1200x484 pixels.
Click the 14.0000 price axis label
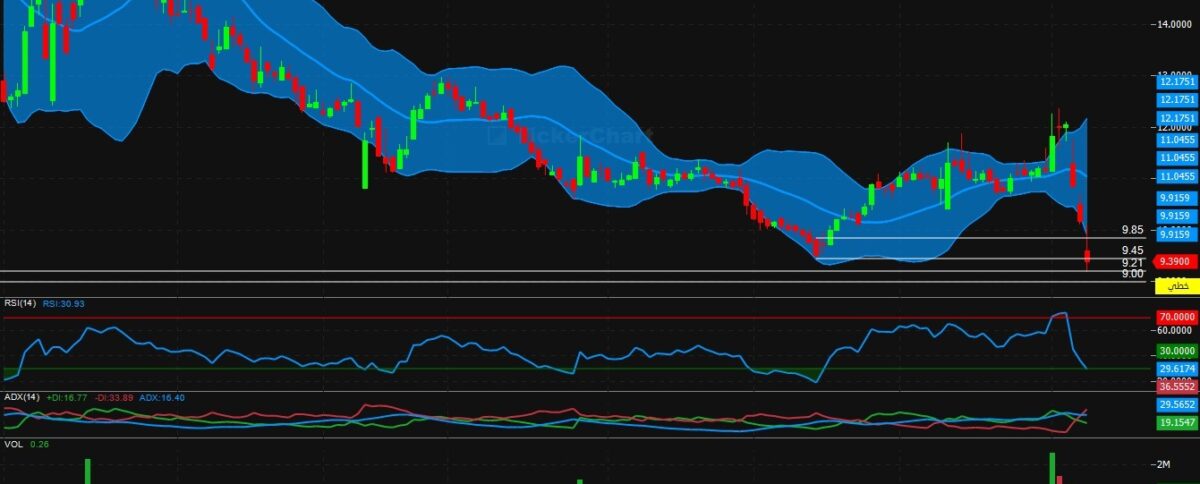(x=1173, y=23)
